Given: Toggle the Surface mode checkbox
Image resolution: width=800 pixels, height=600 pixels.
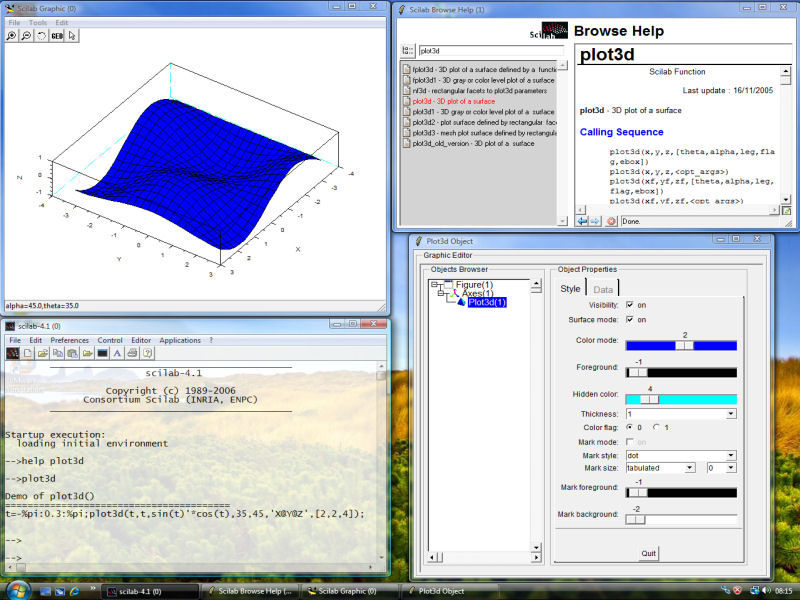Looking at the screenshot, I should pyautogui.click(x=629, y=320).
